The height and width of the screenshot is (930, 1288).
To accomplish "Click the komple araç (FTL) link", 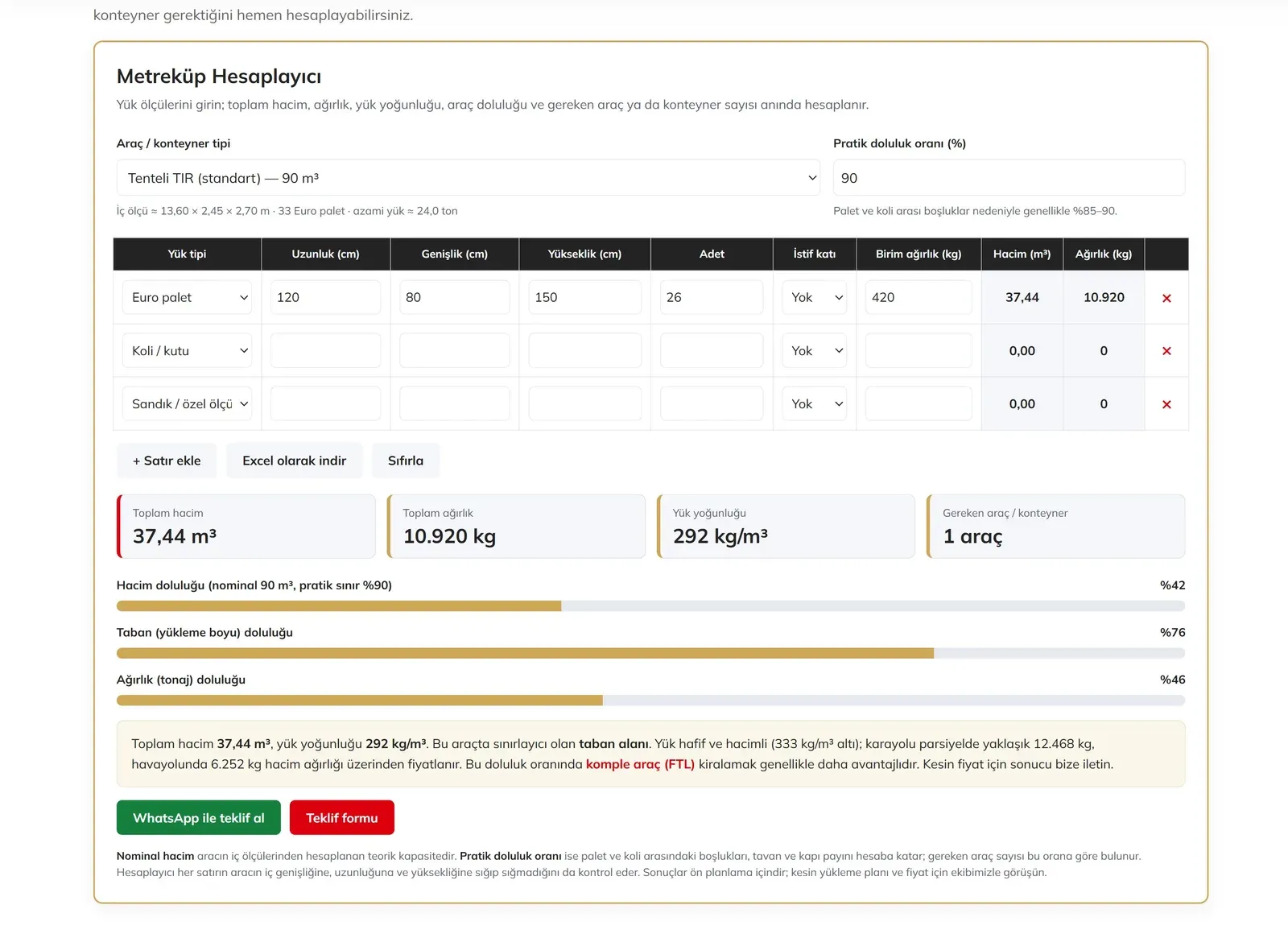I will 640,764.
